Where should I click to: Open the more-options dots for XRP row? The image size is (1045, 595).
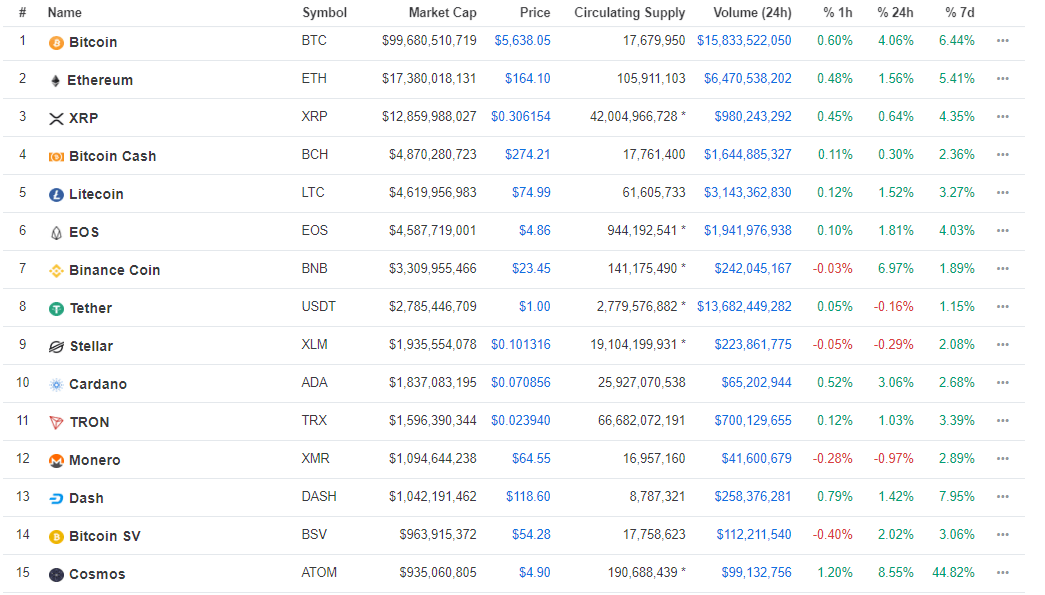tap(1002, 117)
